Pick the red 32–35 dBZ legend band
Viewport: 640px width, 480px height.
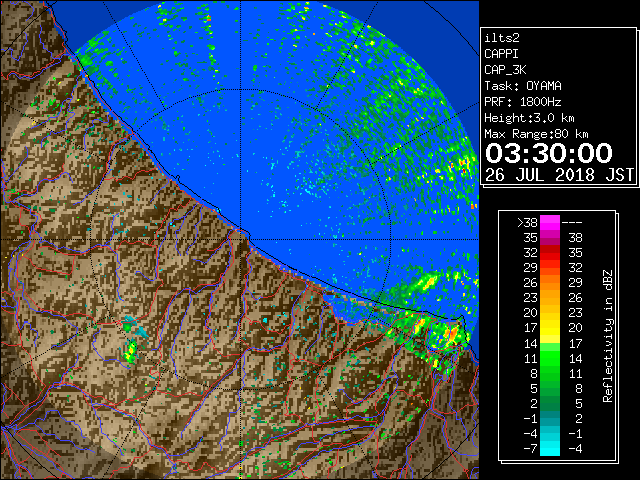tap(550, 253)
